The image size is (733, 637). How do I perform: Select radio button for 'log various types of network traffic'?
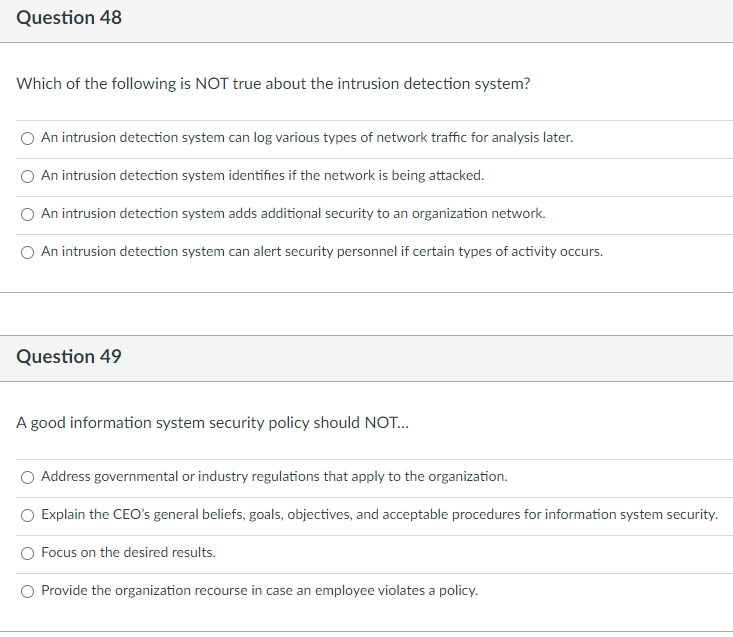coord(28,138)
